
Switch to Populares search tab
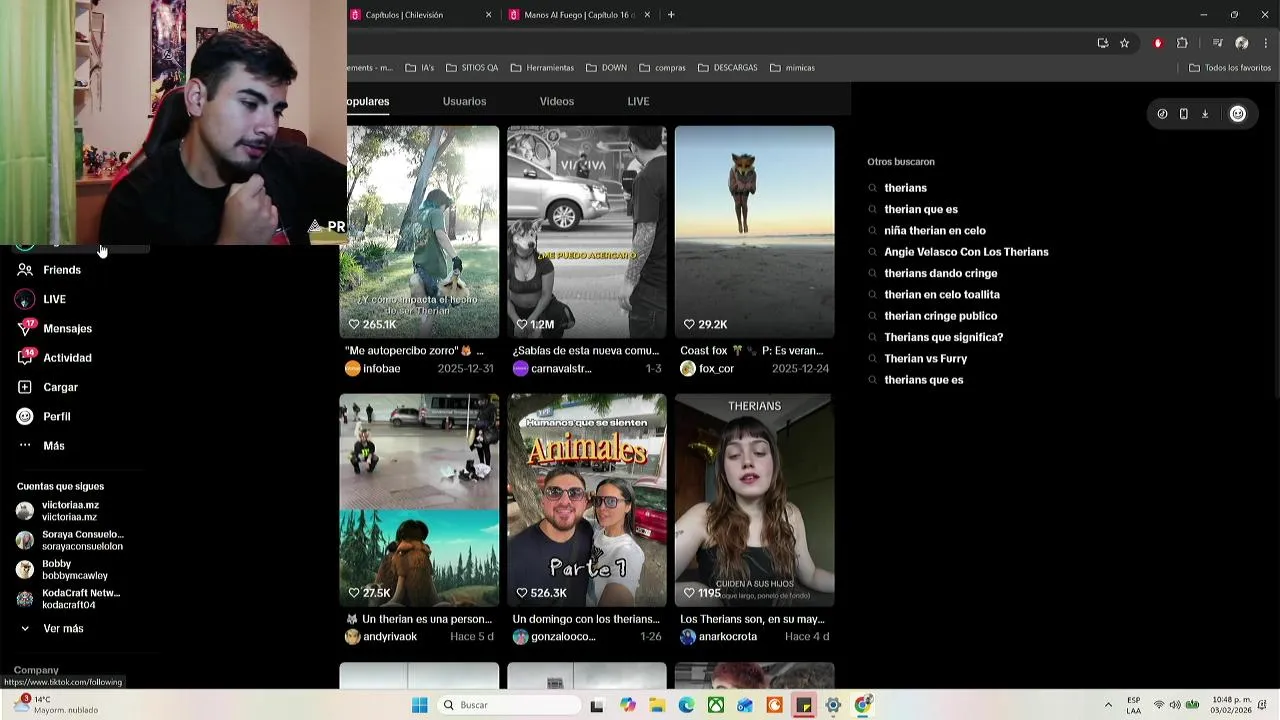pyautogui.click(x=368, y=101)
